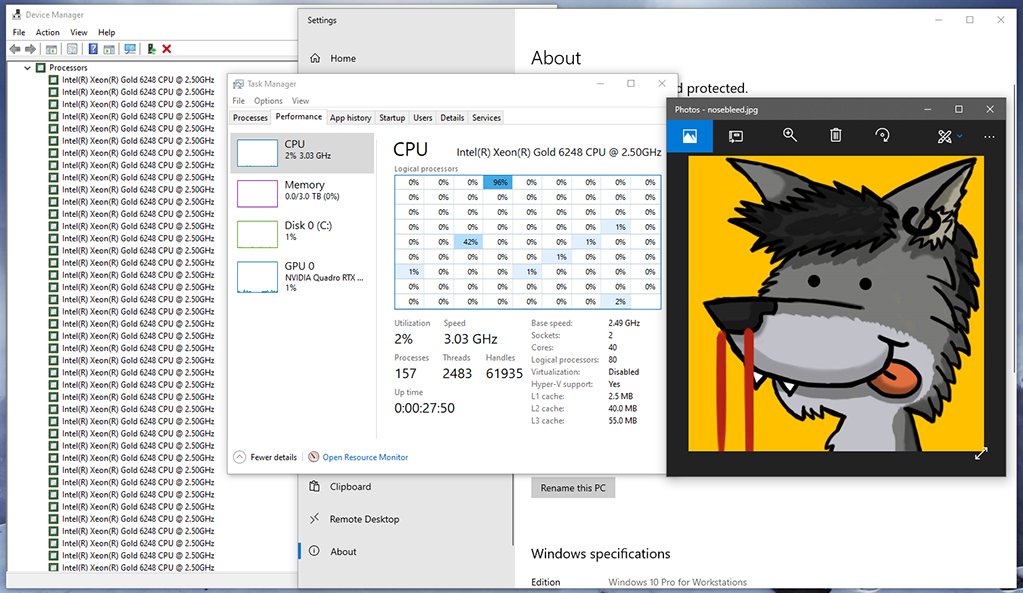
Task: Click the Home icon in Settings
Action: (315, 58)
